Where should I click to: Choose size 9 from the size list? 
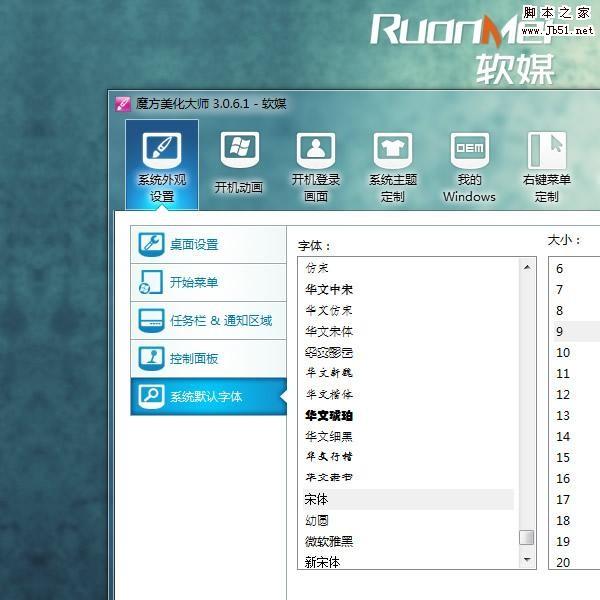tap(560, 331)
